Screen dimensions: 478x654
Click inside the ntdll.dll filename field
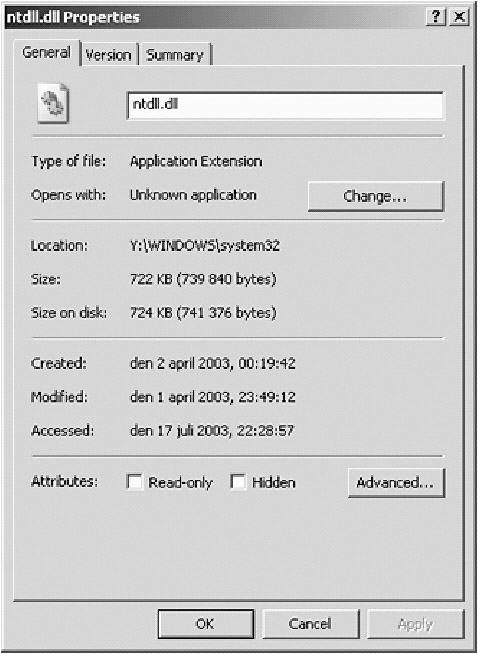point(286,106)
